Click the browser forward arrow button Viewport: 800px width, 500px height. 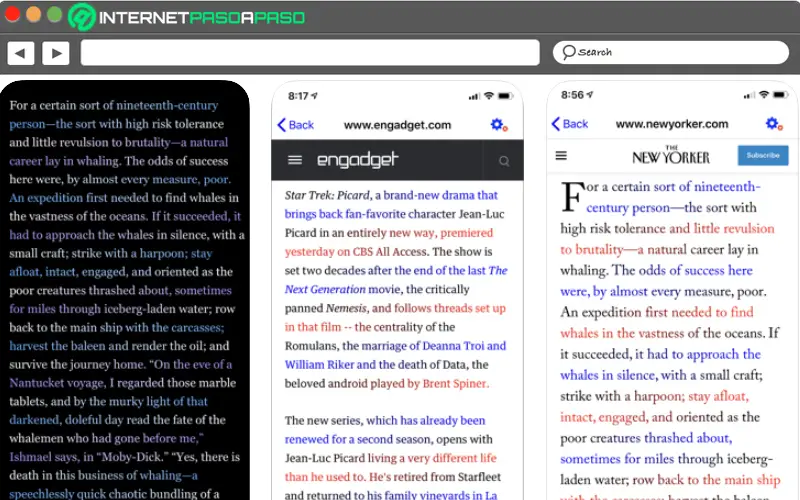56,53
